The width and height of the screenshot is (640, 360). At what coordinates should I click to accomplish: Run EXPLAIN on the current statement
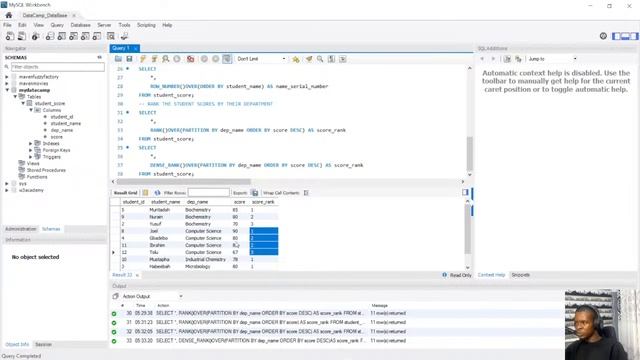(x=165, y=59)
